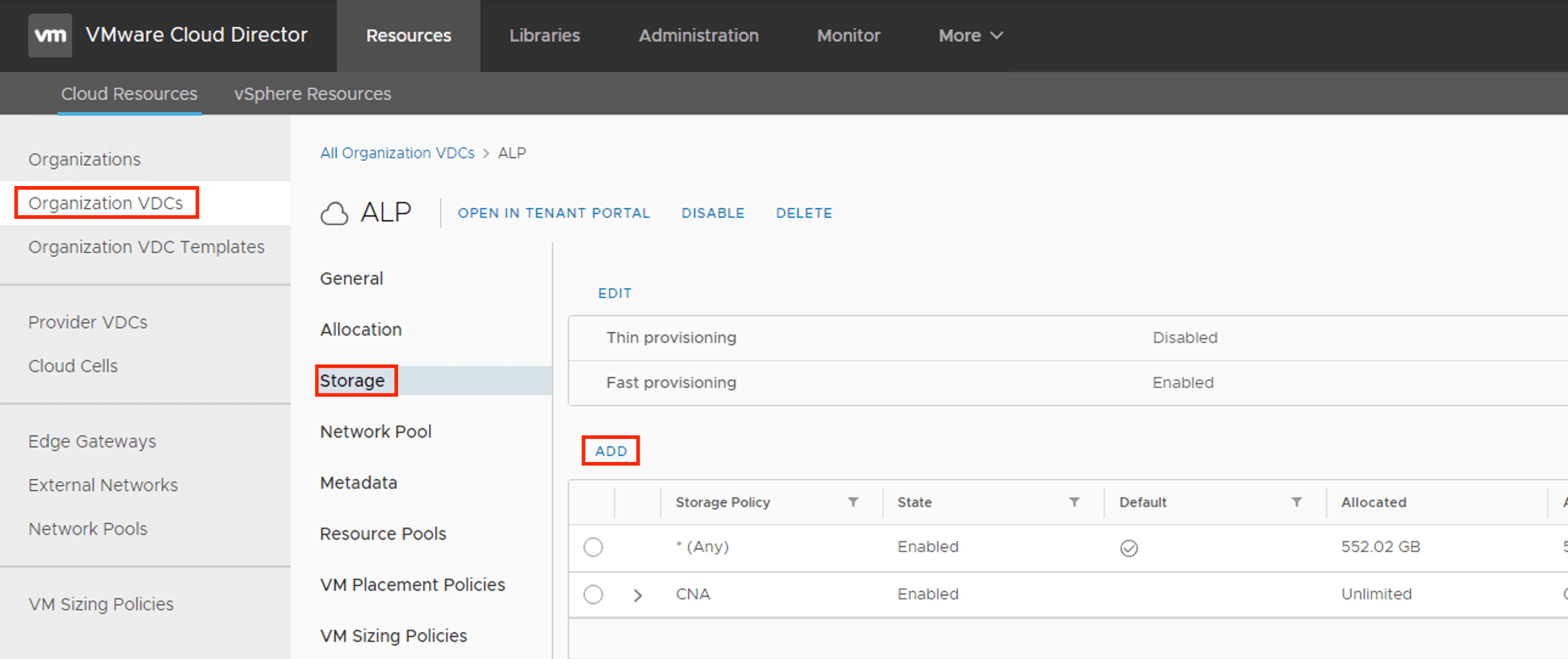Click the ADD storage policy button
This screenshot has height=659, width=1568.
point(611,451)
